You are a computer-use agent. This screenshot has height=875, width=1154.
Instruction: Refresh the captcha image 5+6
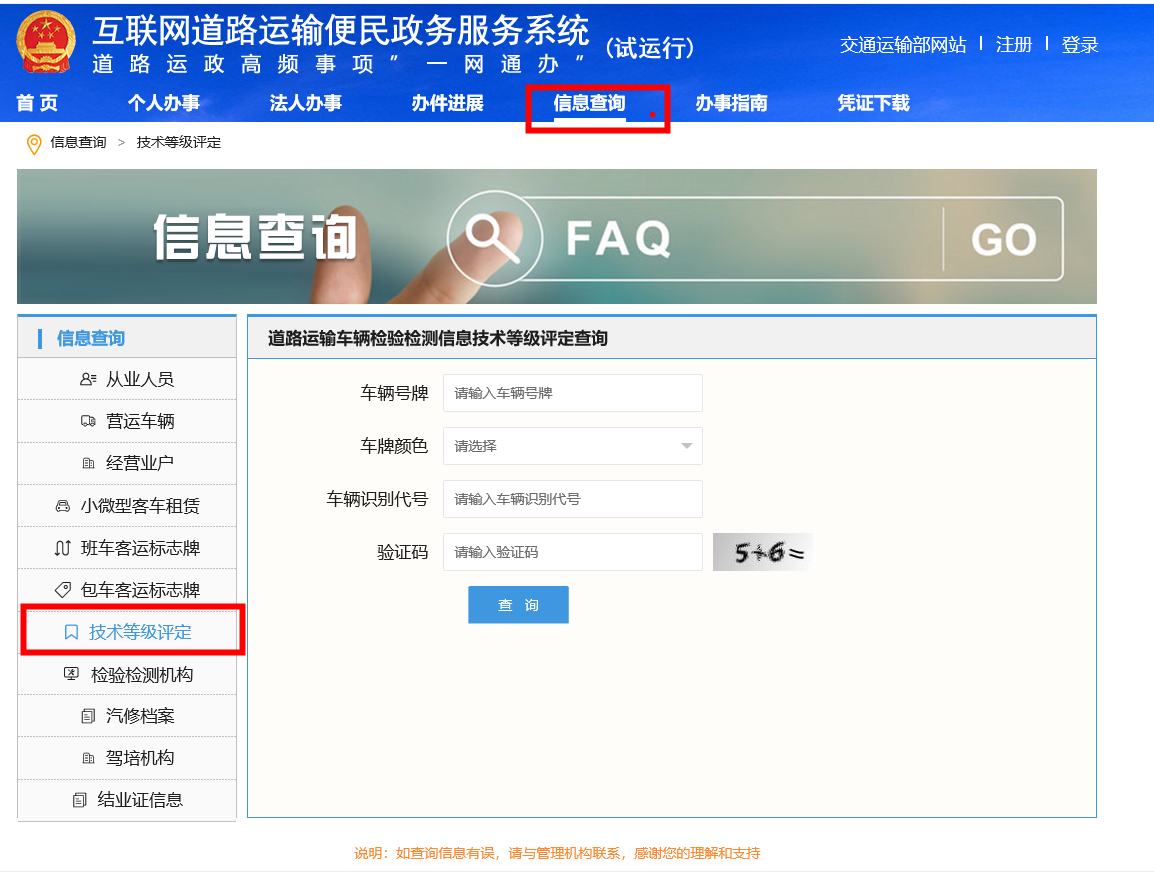(x=762, y=552)
